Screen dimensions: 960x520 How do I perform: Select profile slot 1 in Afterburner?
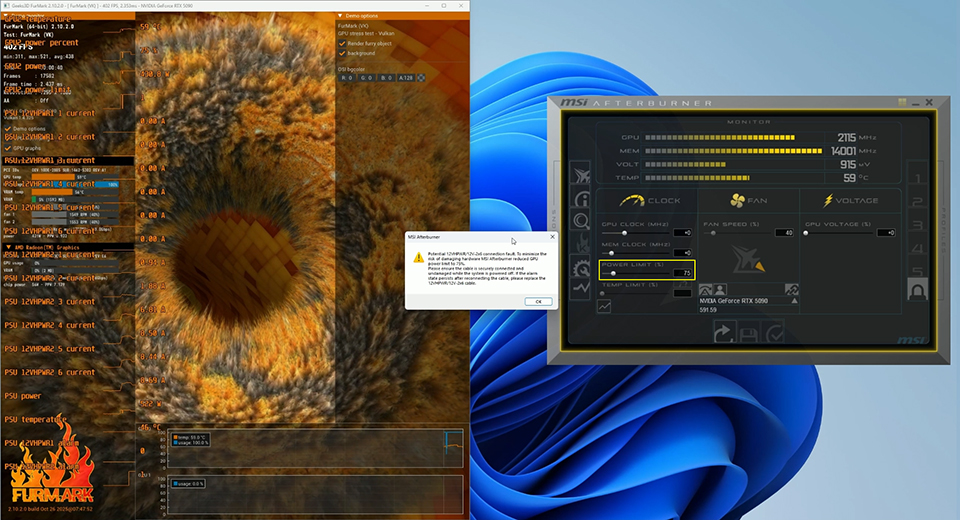[x=916, y=178]
